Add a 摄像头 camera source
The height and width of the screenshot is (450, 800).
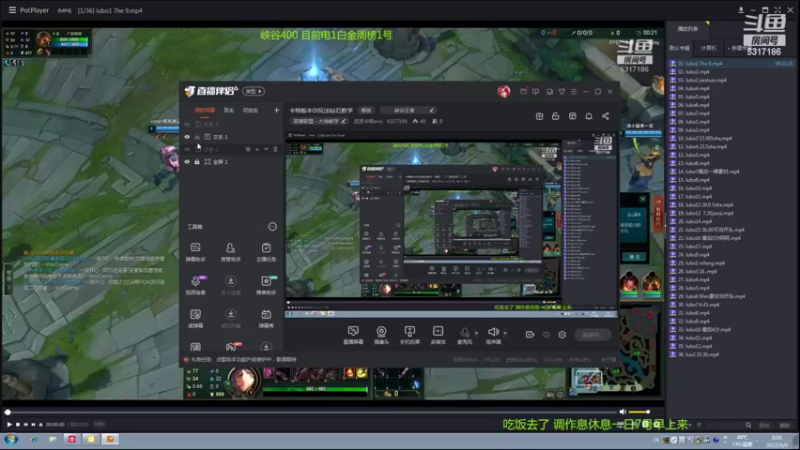[381, 335]
